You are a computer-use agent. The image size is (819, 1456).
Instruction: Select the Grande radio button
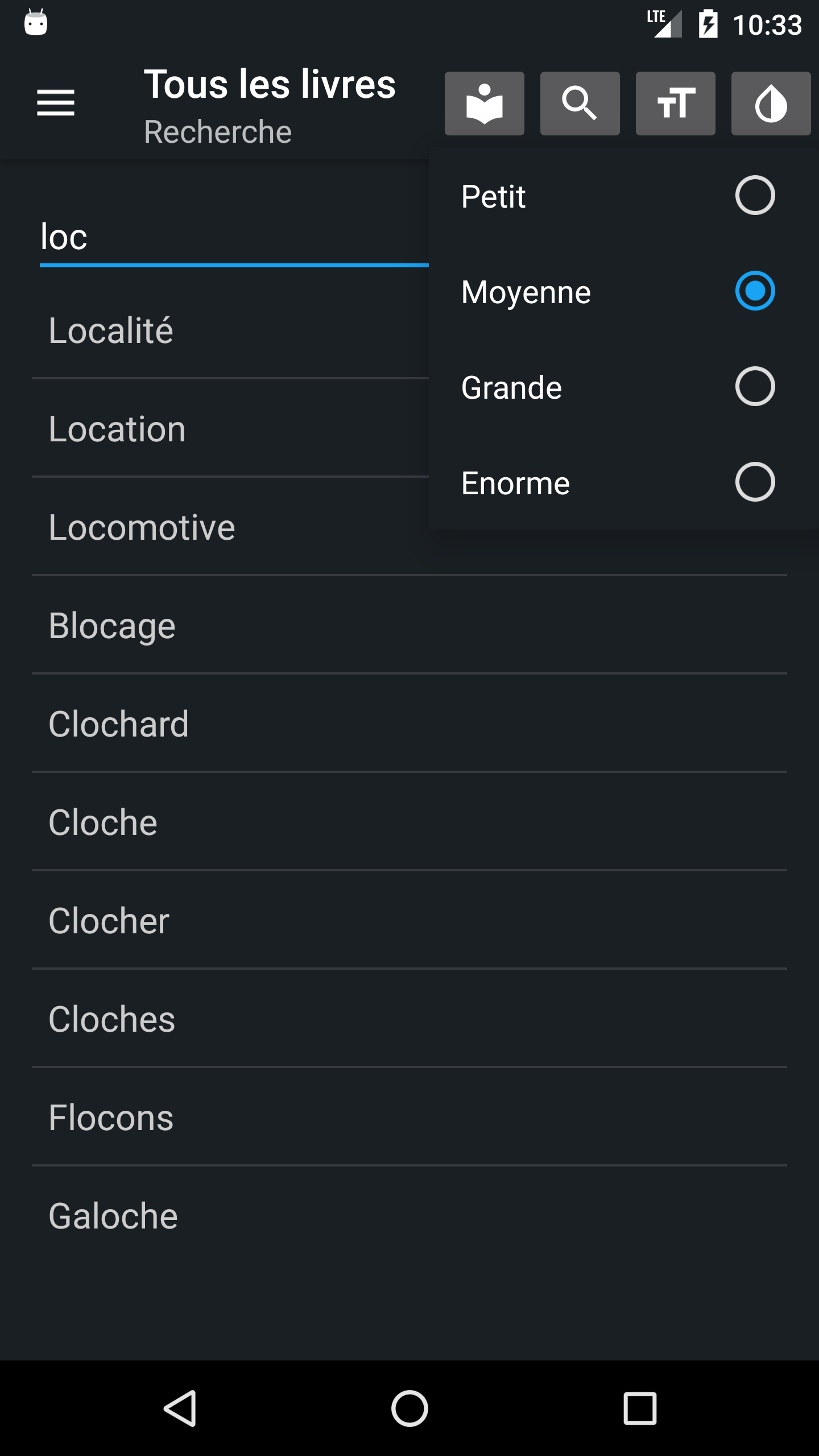[754, 387]
